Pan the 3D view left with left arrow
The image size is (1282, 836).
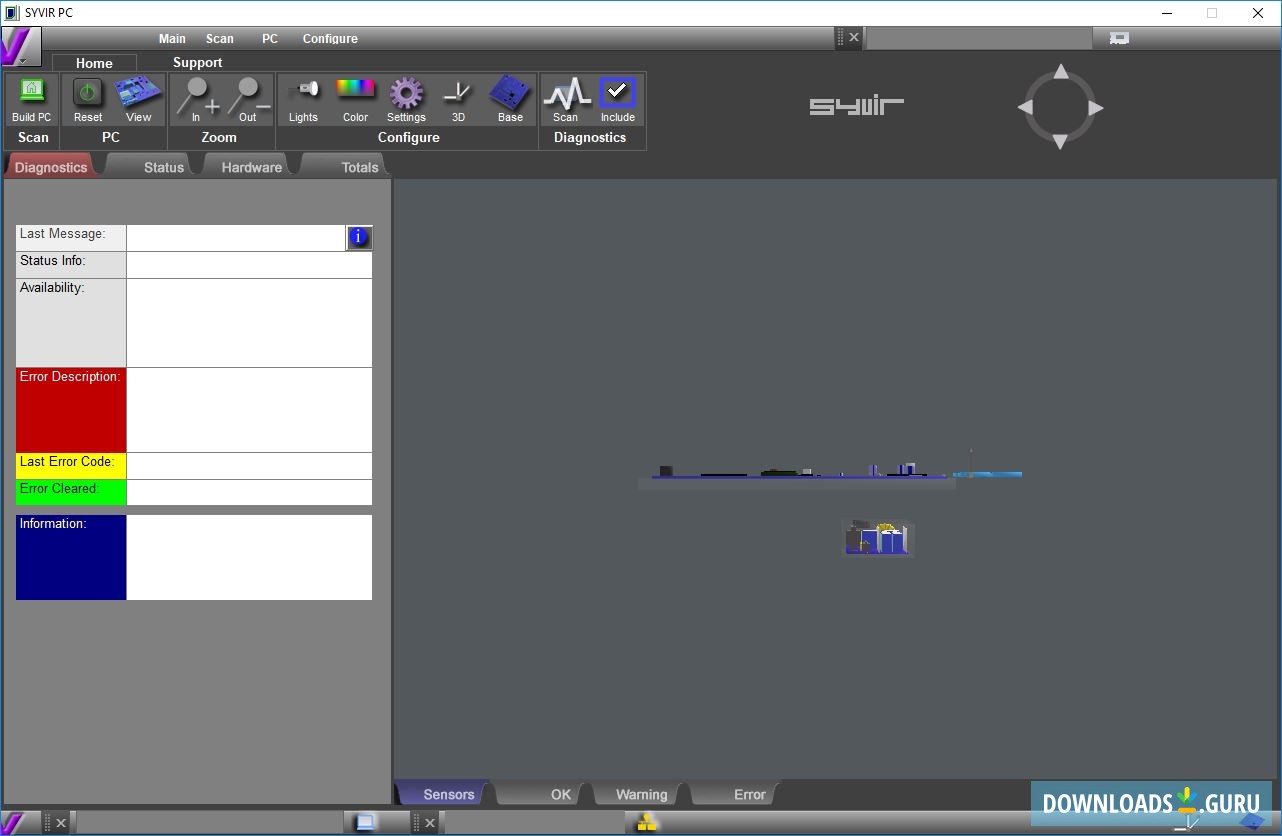[1025, 108]
